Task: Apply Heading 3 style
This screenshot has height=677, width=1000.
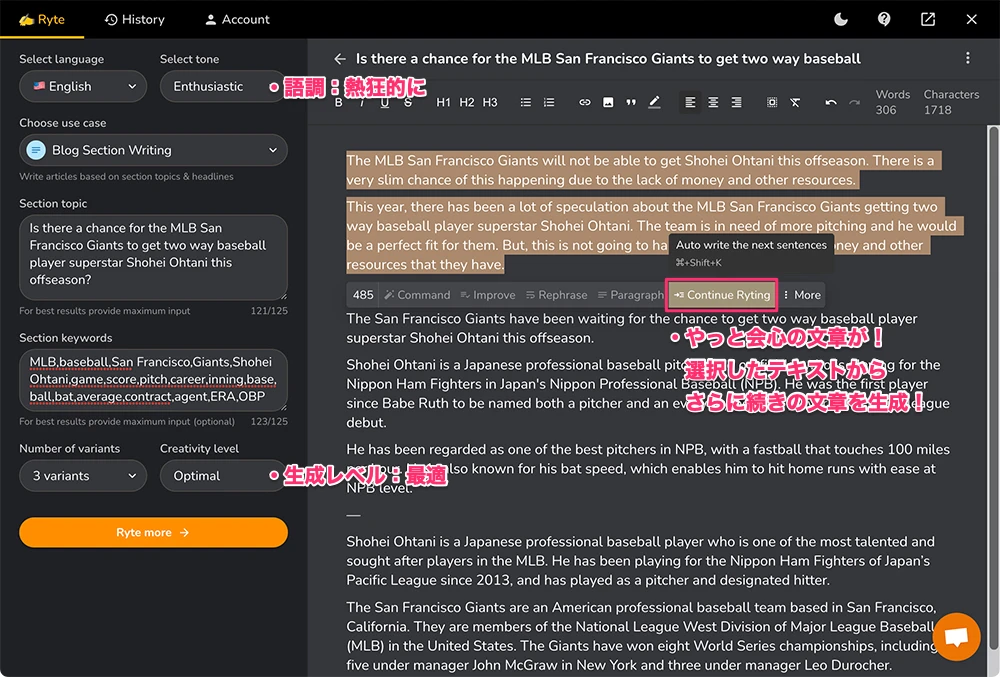Action: coord(490,103)
